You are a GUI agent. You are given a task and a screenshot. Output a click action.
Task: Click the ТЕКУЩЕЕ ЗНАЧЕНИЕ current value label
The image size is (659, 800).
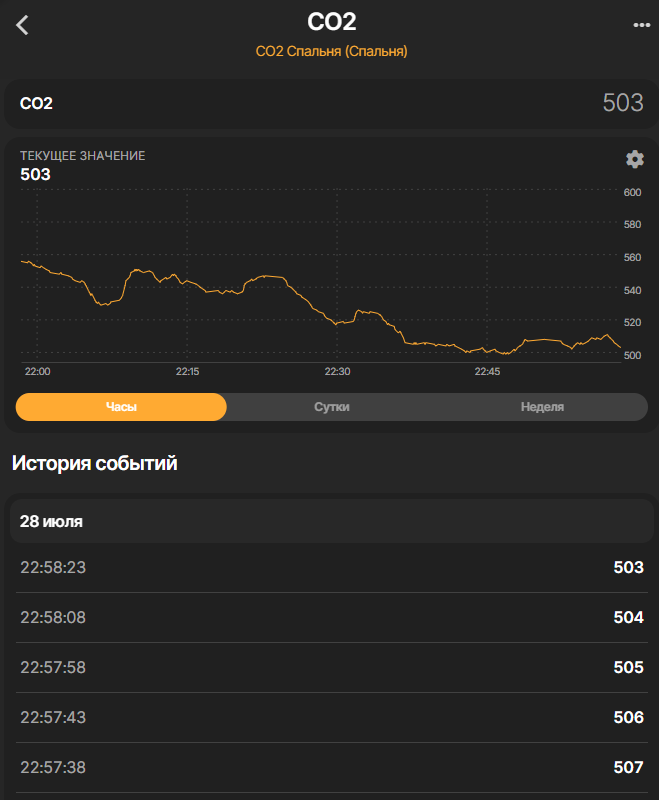(x=83, y=156)
